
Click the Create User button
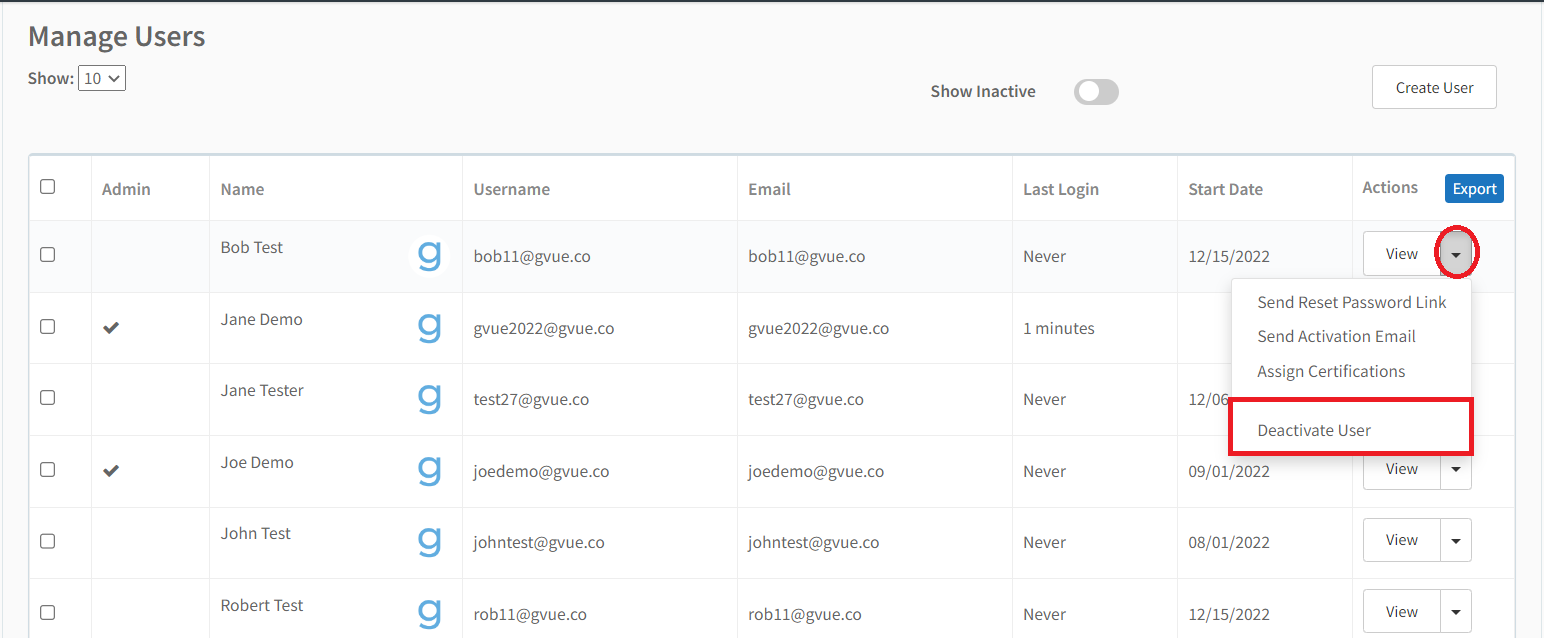(x=1434, y=88)
